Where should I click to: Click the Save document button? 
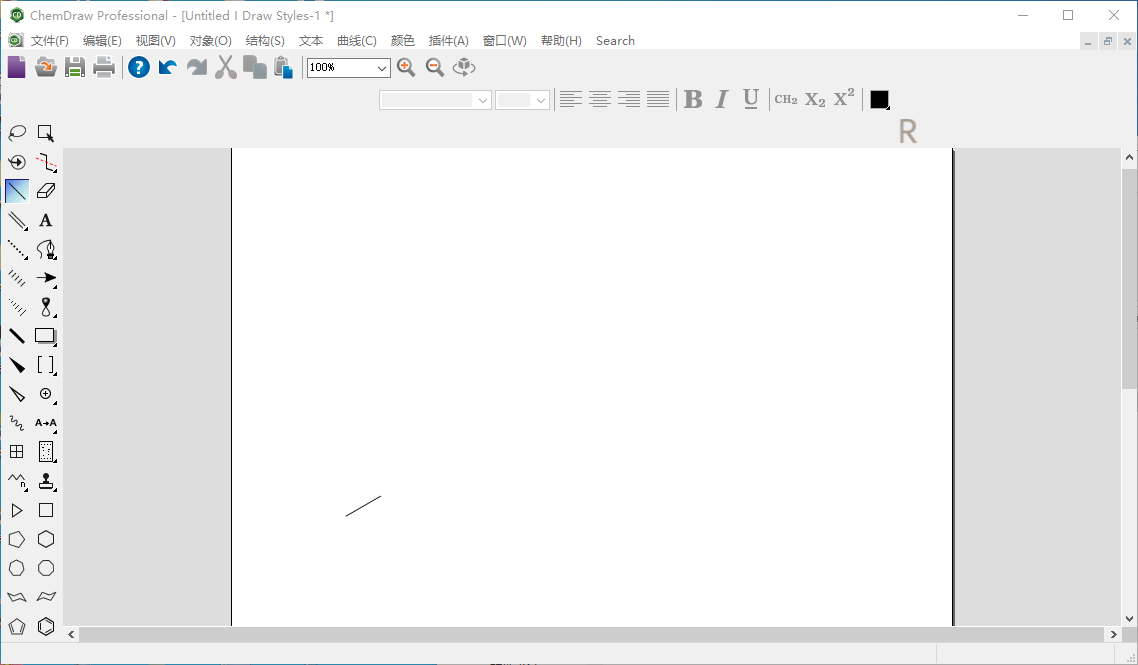click(75, 68)
